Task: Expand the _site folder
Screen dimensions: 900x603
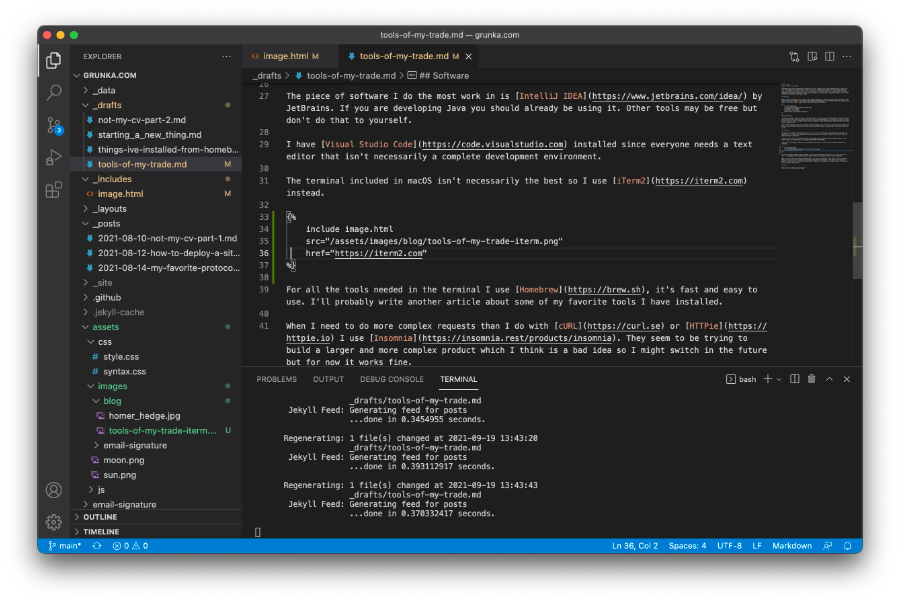Action: point(156,283)
